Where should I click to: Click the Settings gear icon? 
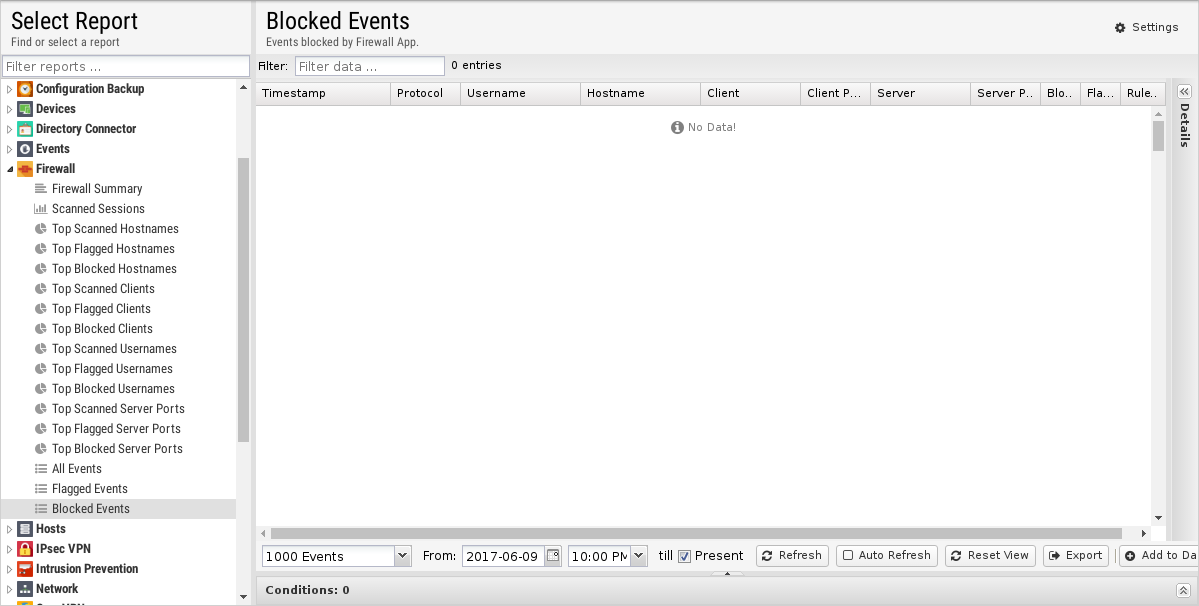1120,28
